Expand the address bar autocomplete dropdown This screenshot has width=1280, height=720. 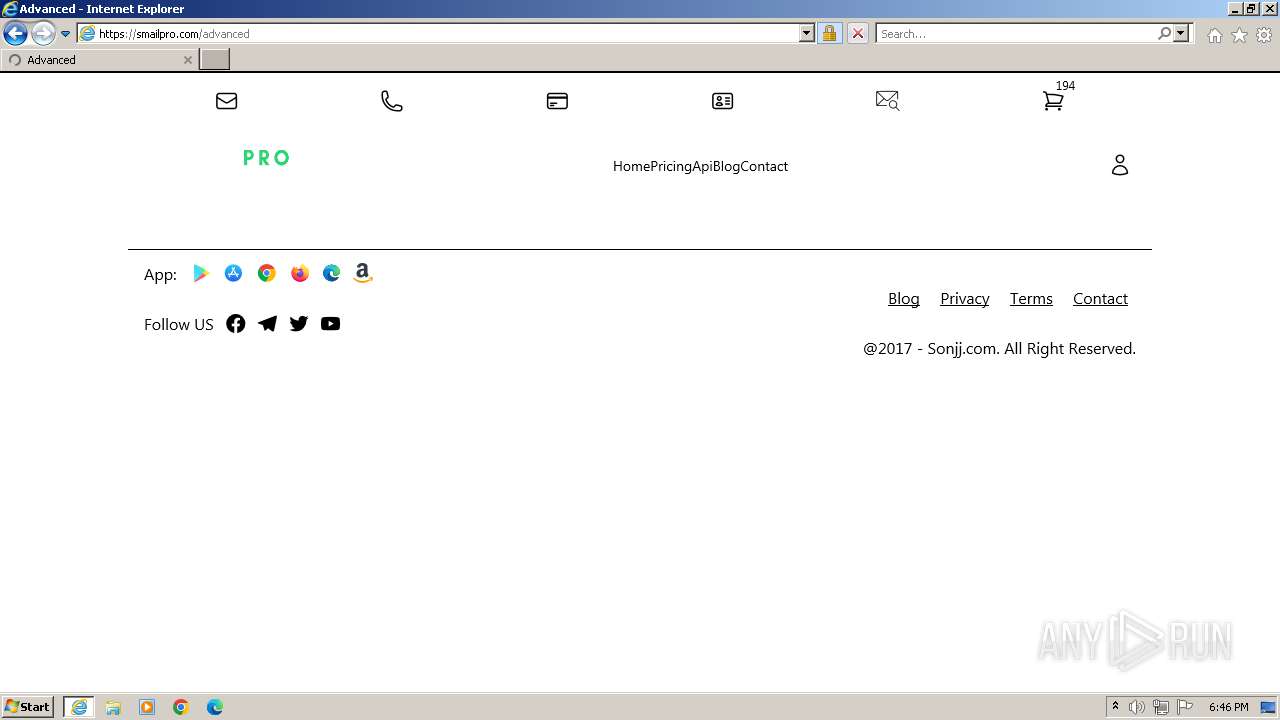[x=807, y=33]
